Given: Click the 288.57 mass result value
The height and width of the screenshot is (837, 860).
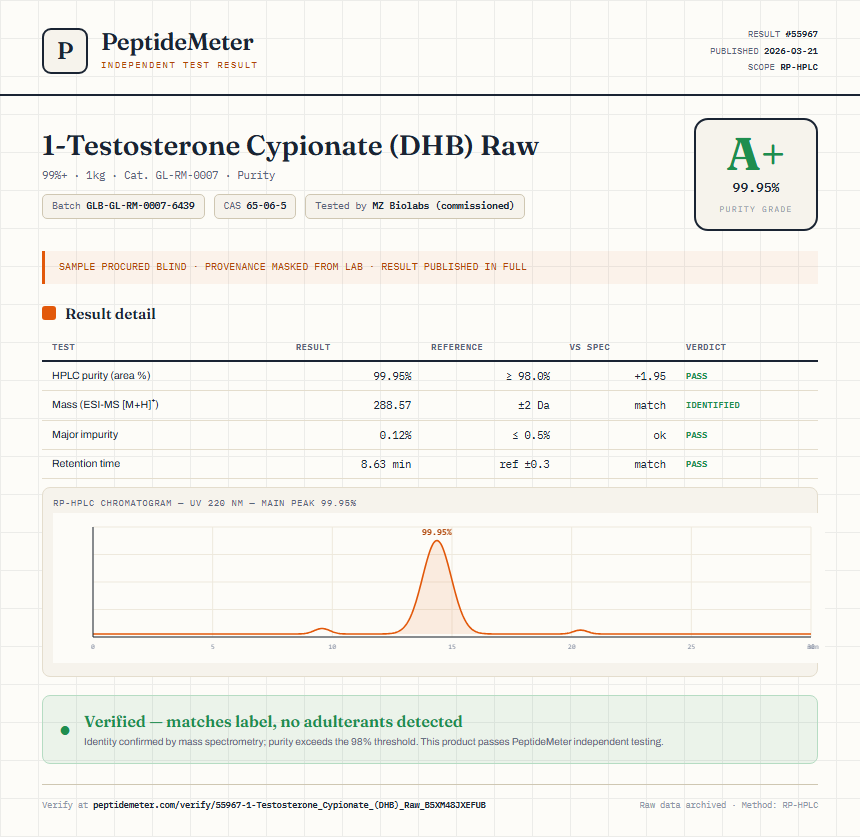Looking at the screenshot, I should click(x=392, y=405).
